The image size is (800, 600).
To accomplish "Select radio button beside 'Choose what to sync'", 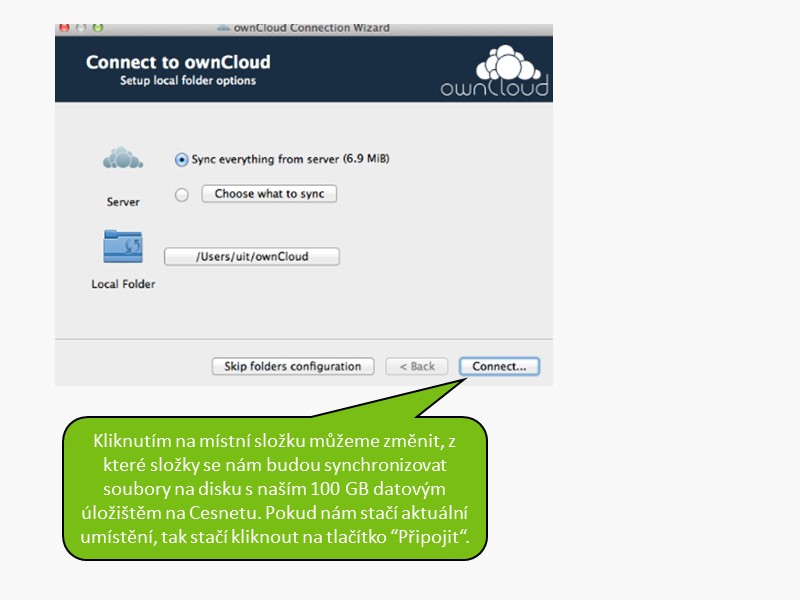I will (x=181, y=195).
